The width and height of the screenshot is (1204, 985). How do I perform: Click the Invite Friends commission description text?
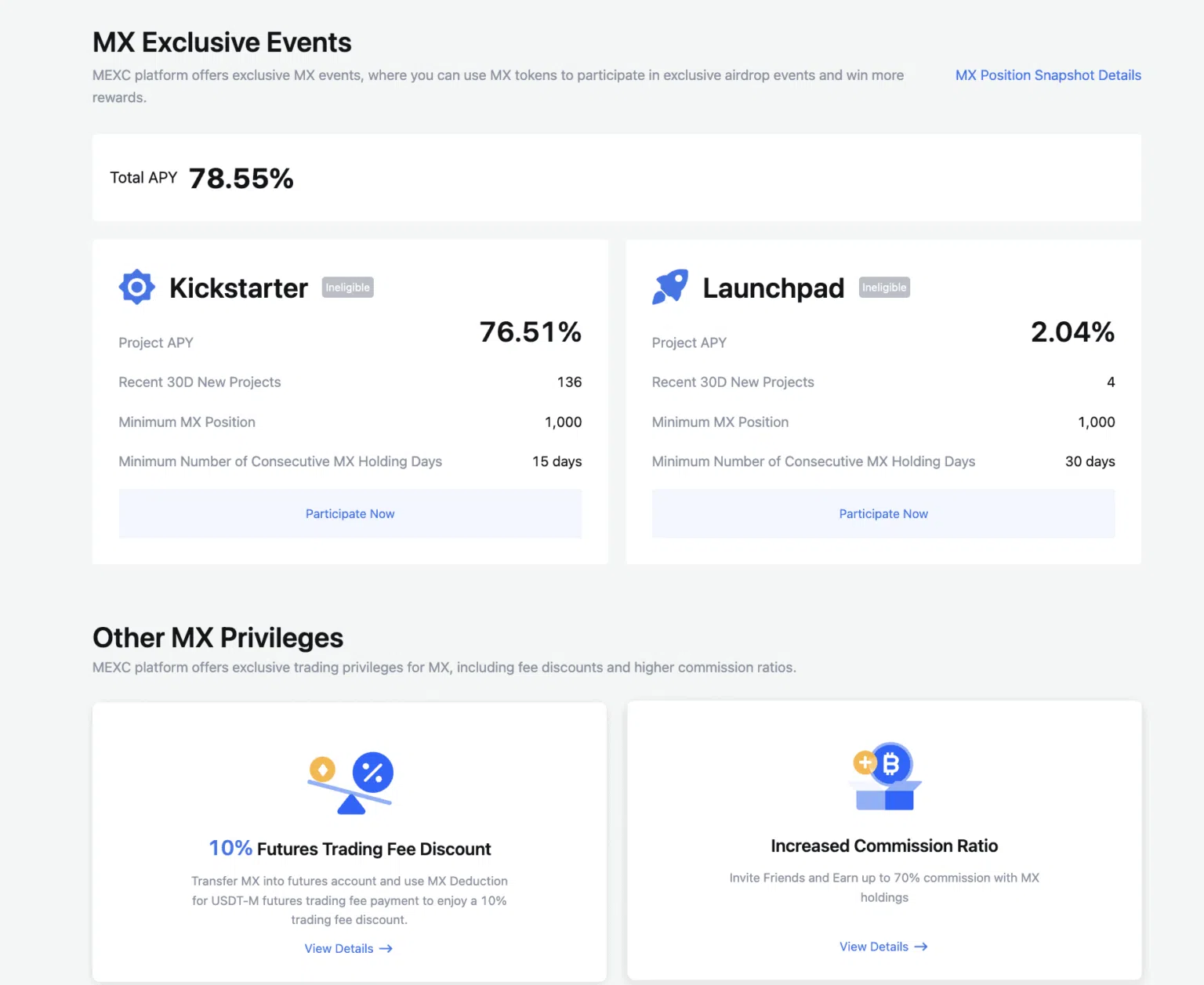[884, 888]
